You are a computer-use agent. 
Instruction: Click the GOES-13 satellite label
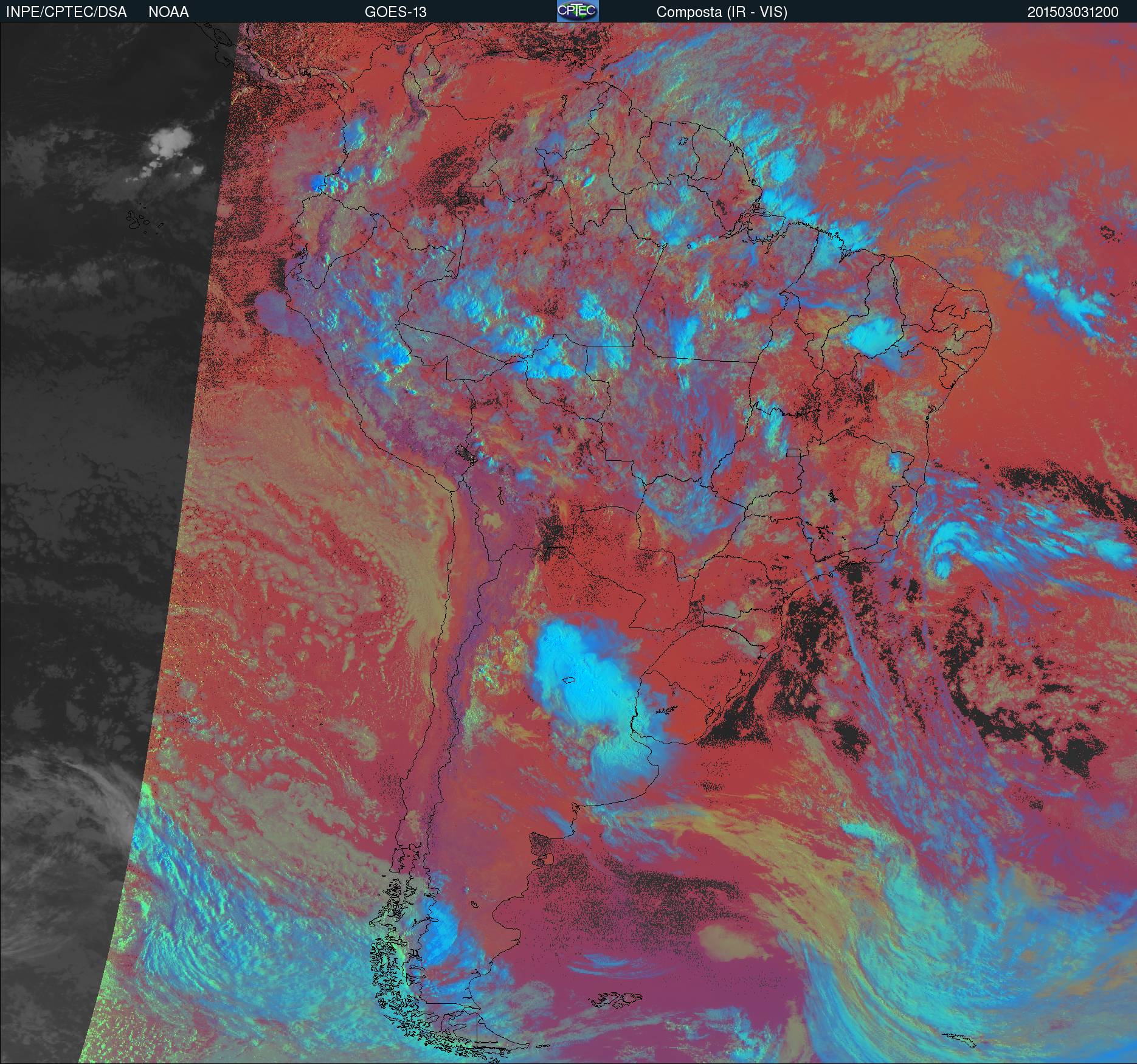tap(395, 12)
